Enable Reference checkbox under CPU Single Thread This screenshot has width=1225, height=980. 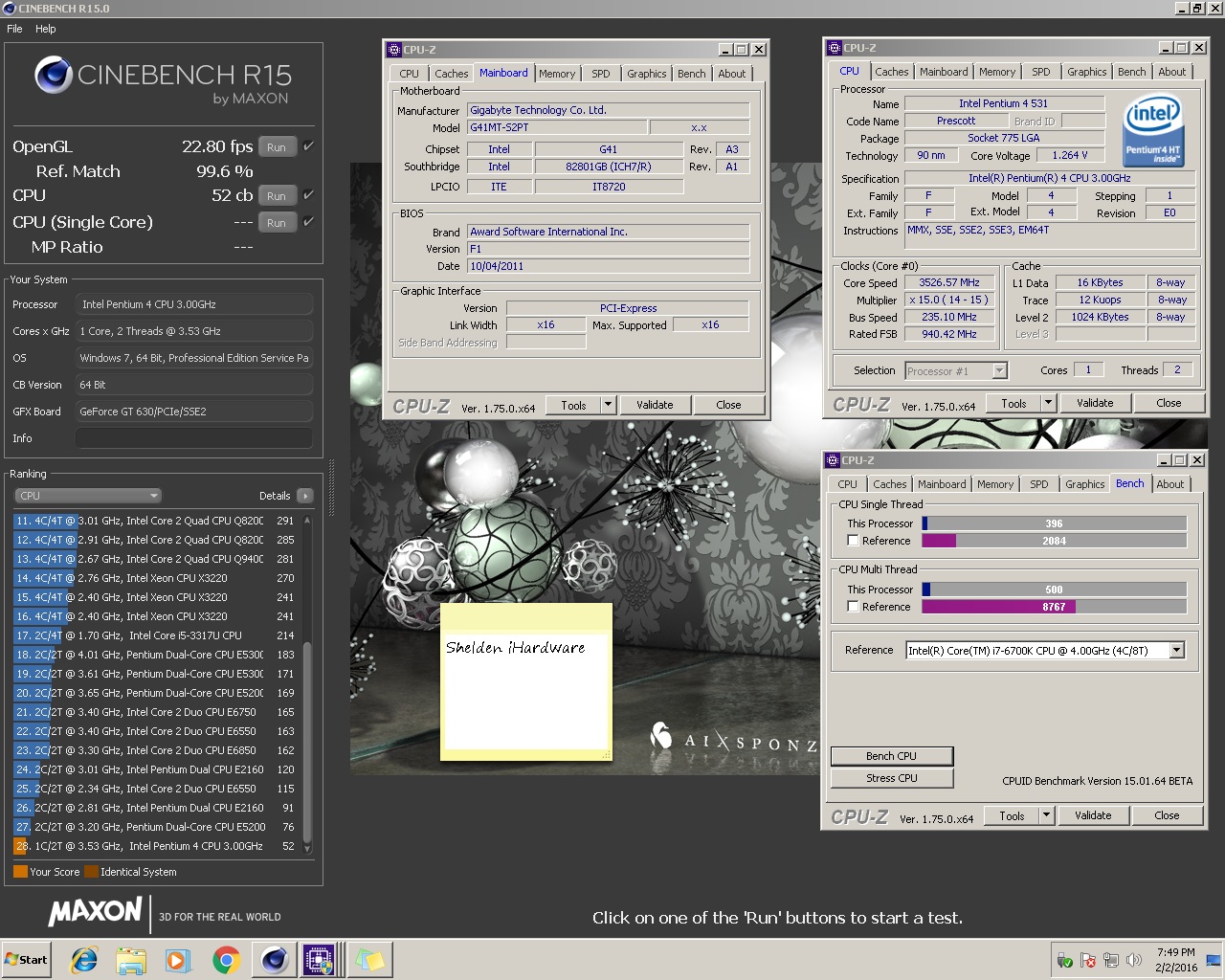coord(853,541)
